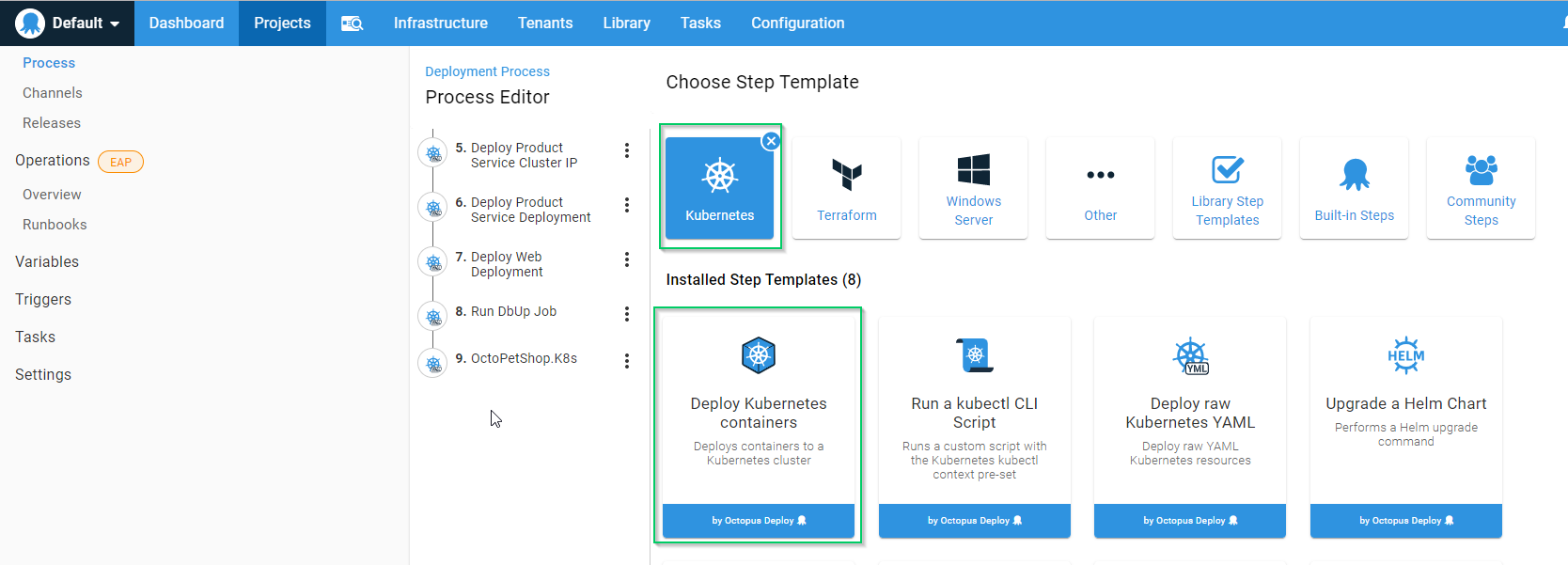Switch to the Library menu

pos(626,24)
